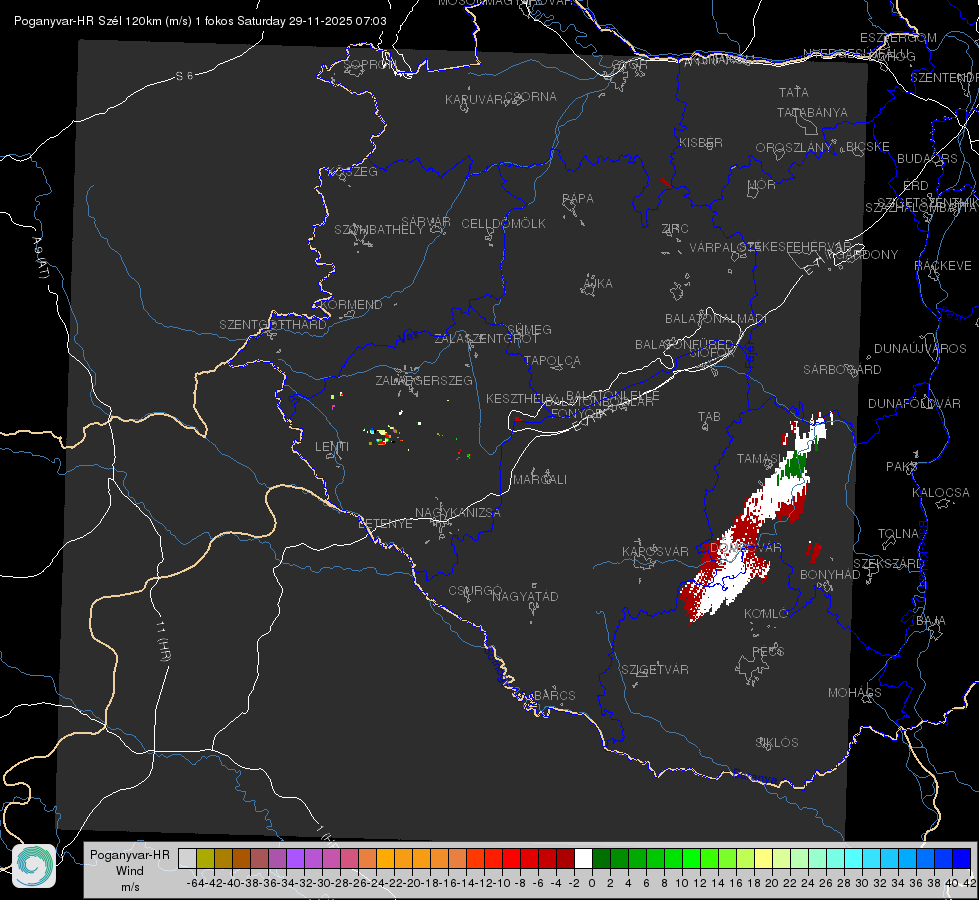The image size is (979, 900).
Task: Select the olive swatch between -64 and -42
Action: tap(205, 858)
